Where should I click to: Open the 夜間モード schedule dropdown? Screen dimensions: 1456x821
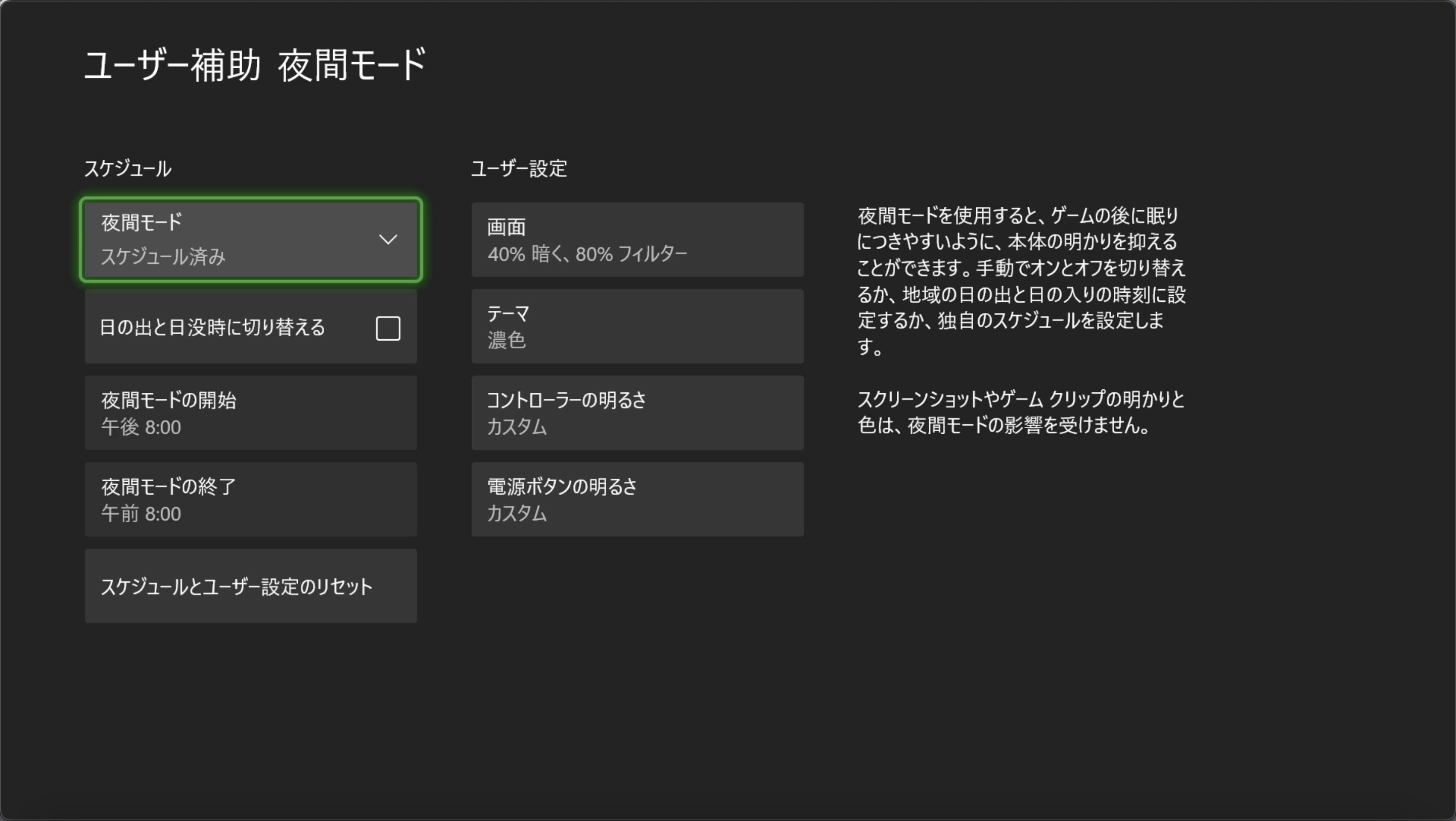(251, 240)
